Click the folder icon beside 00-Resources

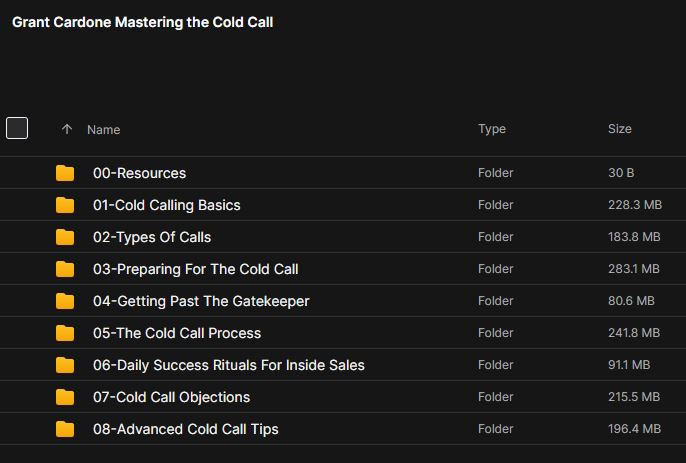point(65,173)
